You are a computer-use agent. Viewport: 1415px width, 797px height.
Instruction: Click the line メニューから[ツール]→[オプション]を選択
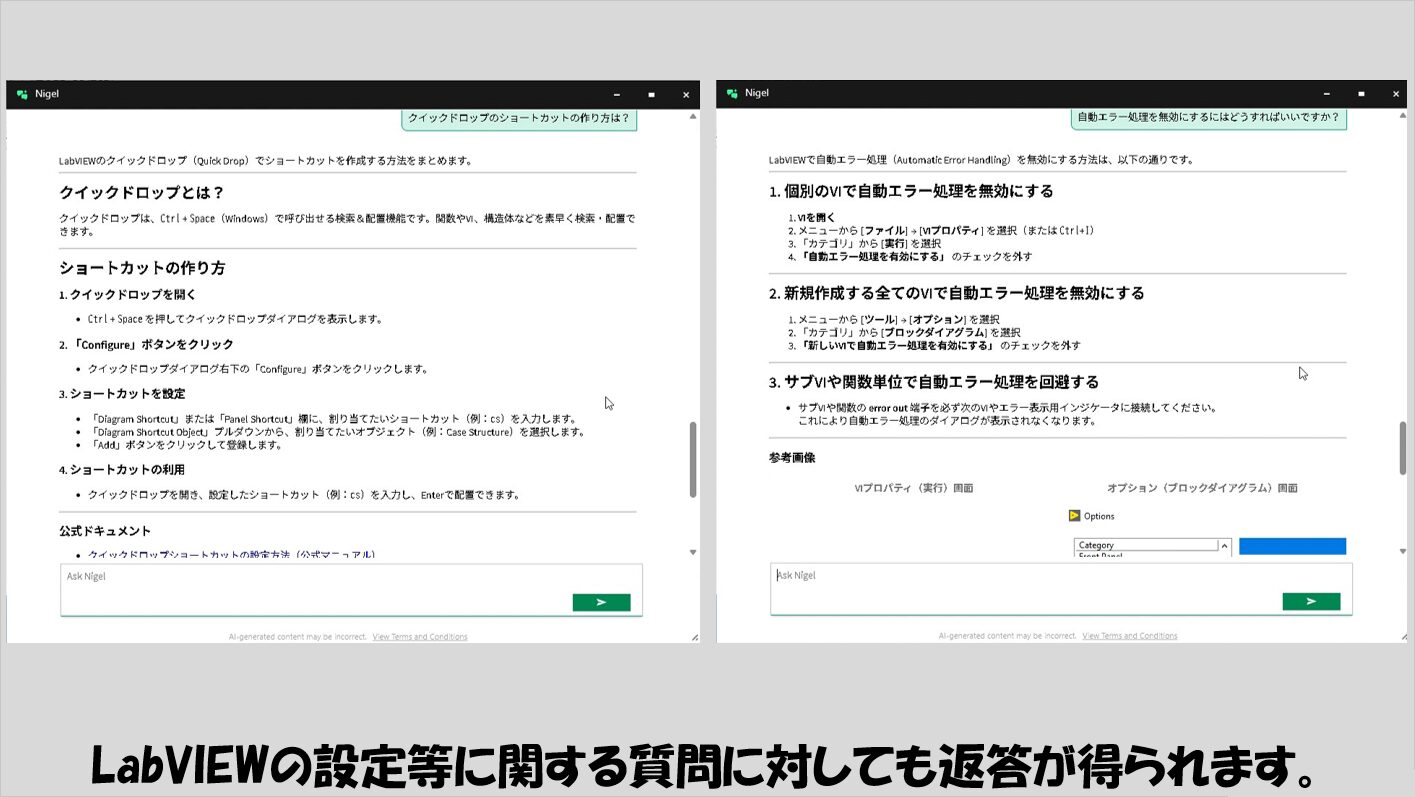(893, 320)
